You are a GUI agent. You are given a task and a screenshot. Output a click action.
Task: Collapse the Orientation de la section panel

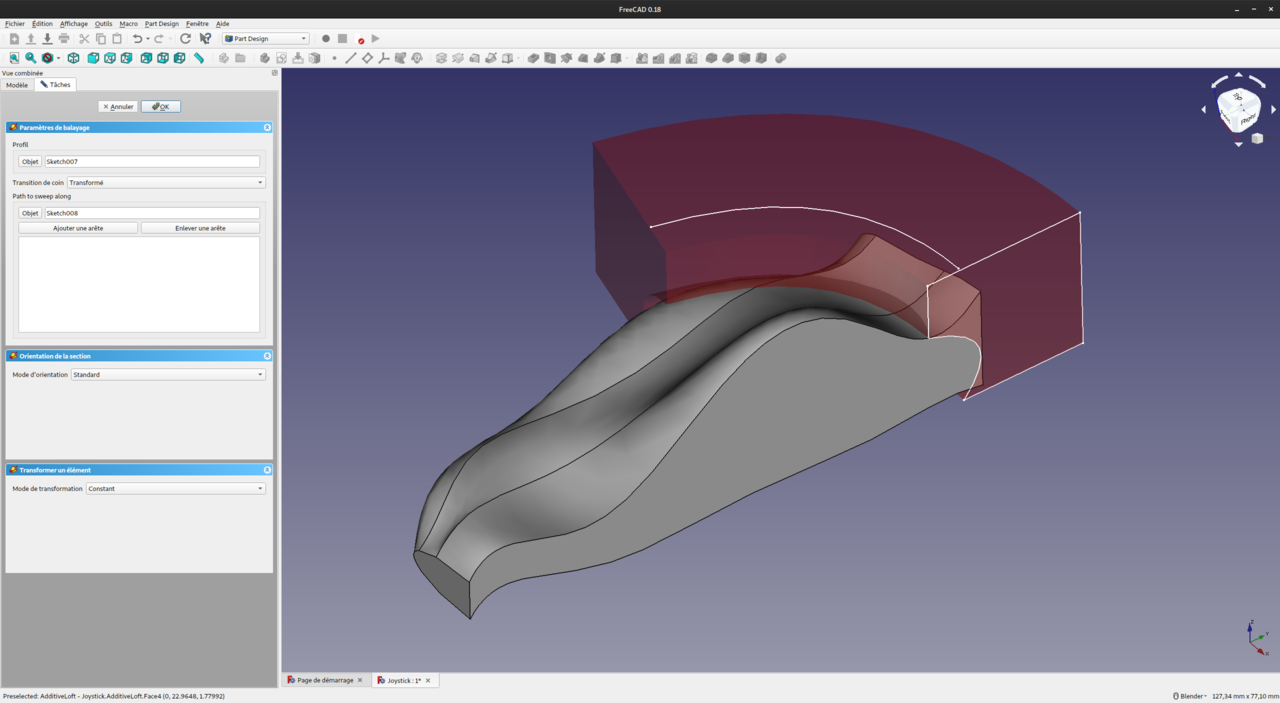pyautogui.click(x=267, y=356)
